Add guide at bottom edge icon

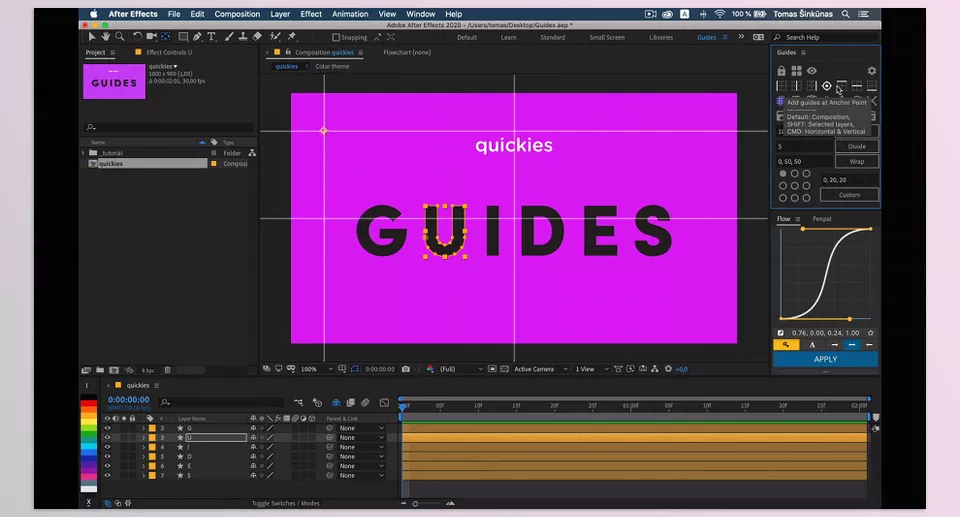872,86
